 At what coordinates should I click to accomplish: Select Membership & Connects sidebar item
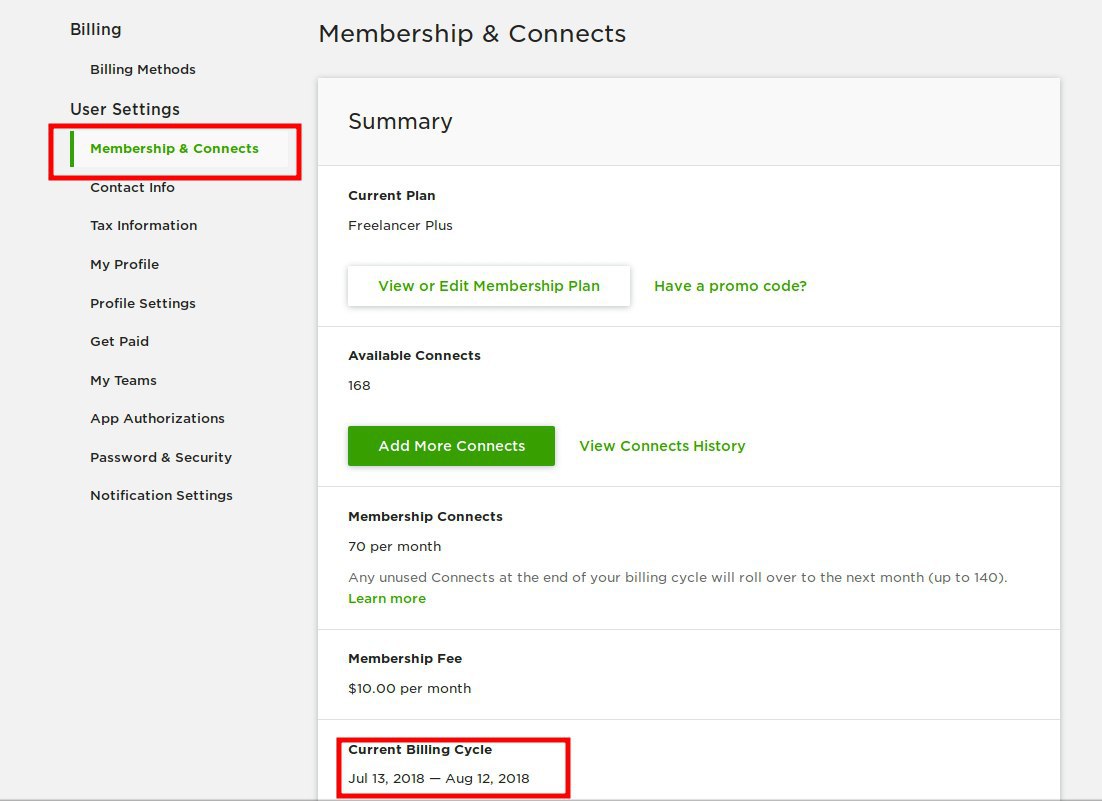click(174, 149)
